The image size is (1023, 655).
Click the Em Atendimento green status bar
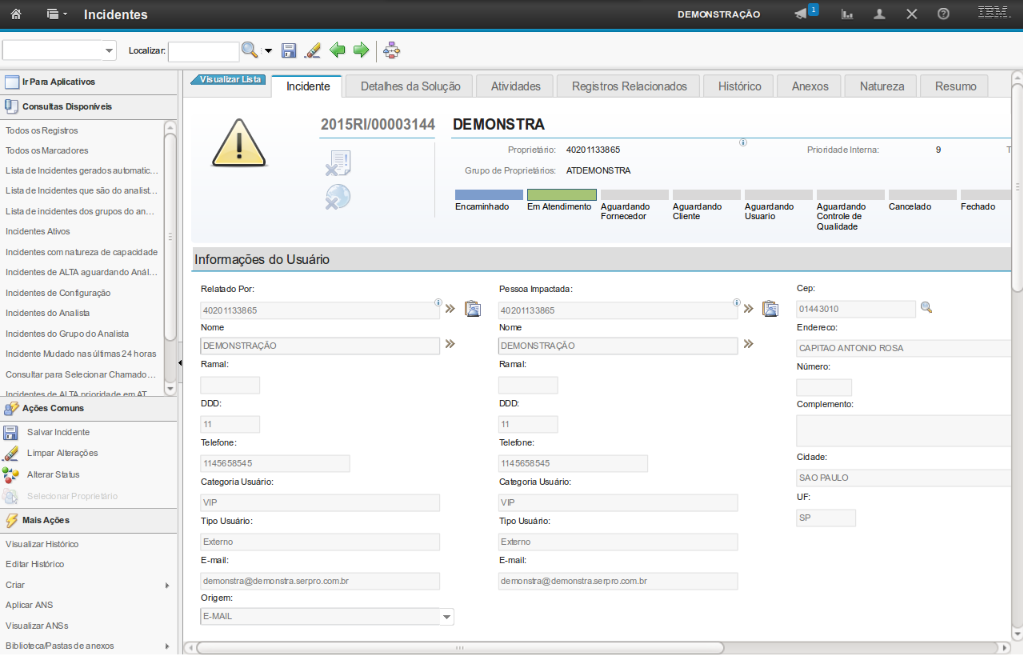(x=561, y=195)
